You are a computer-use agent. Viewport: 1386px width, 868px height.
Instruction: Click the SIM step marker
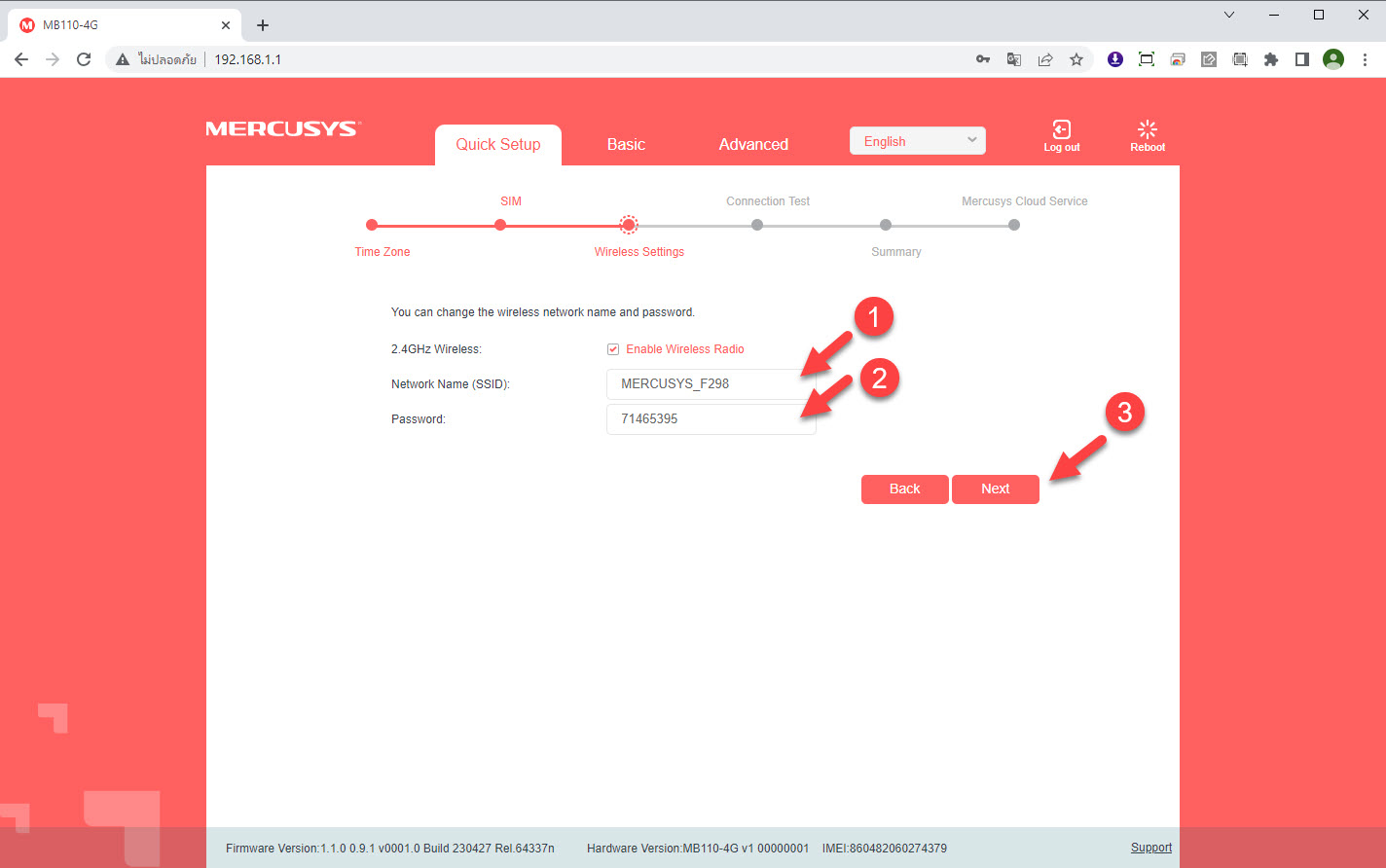tap(500, 225)
